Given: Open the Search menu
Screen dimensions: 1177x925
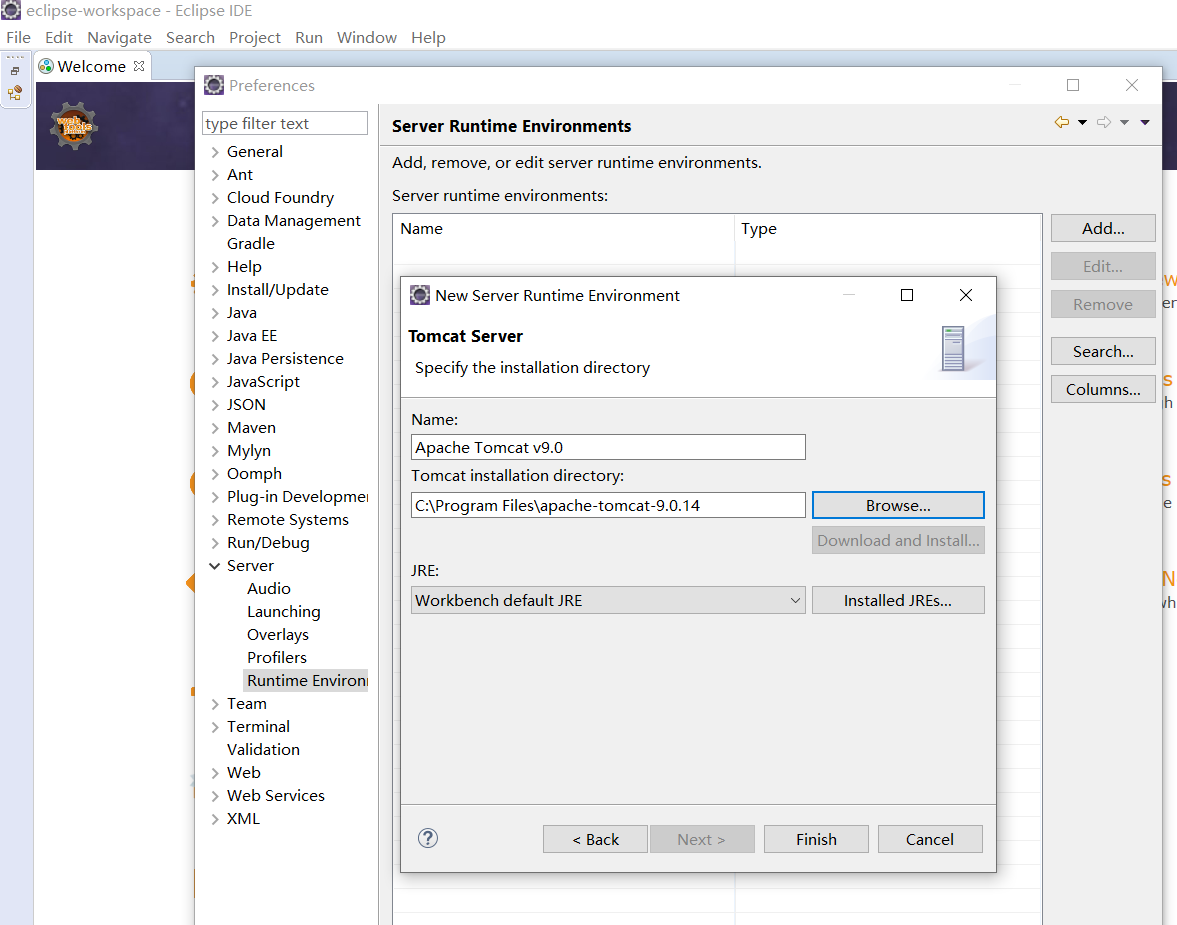Looking at the screenshot, I should tap(190, 38).
